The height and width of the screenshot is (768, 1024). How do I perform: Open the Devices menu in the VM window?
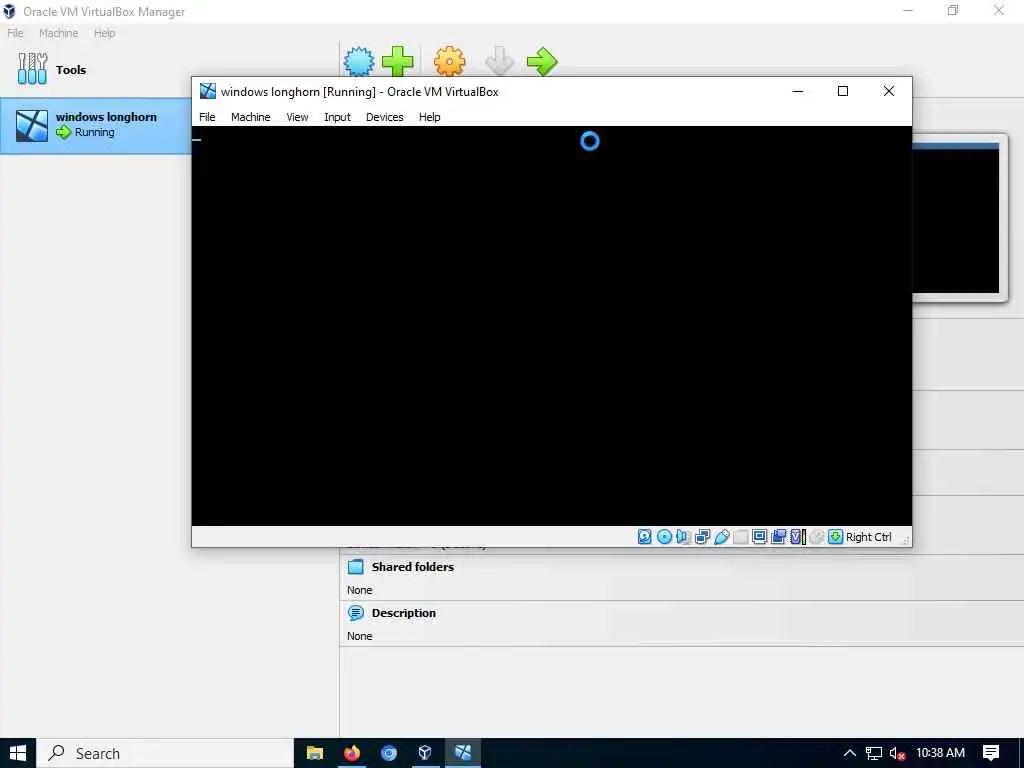click(x=385, y=117)
